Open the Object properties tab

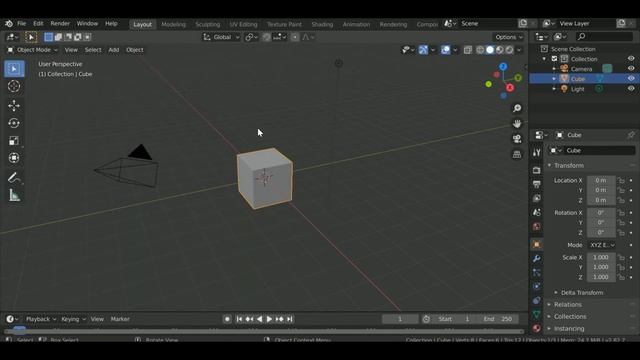tap(536, 244)
